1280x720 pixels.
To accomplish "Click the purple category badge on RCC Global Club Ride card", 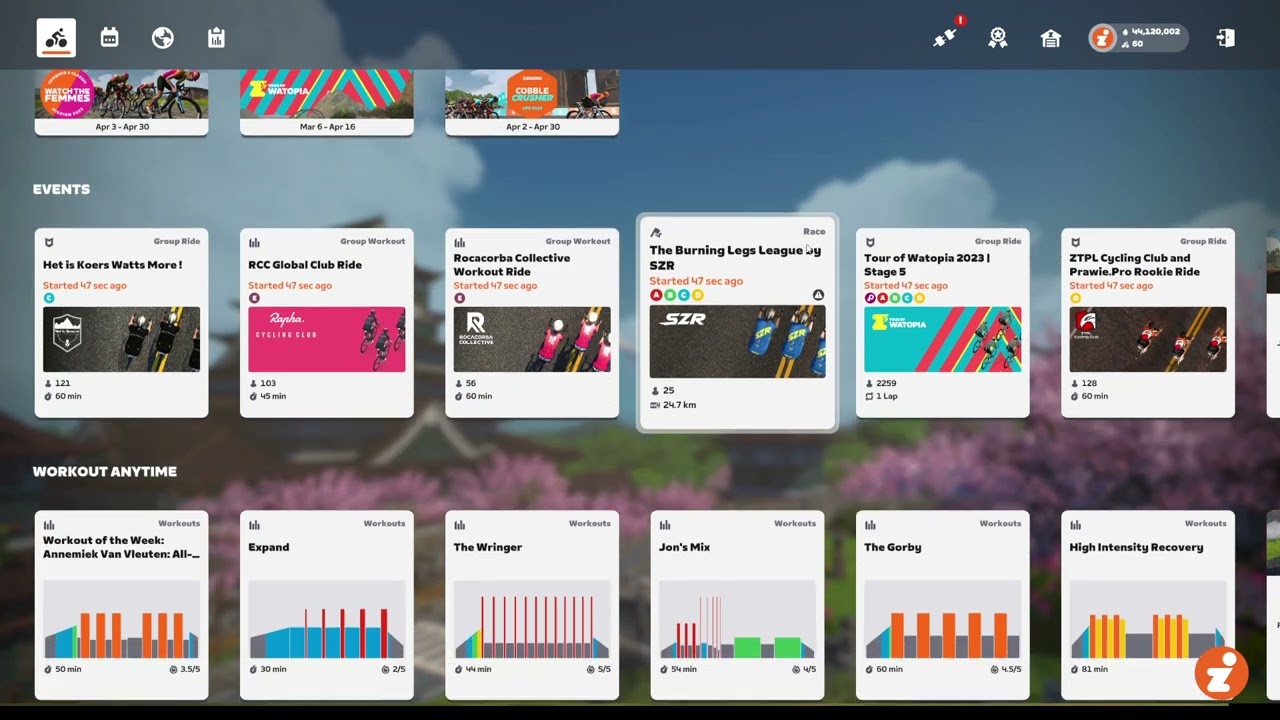I will (254, 298).
